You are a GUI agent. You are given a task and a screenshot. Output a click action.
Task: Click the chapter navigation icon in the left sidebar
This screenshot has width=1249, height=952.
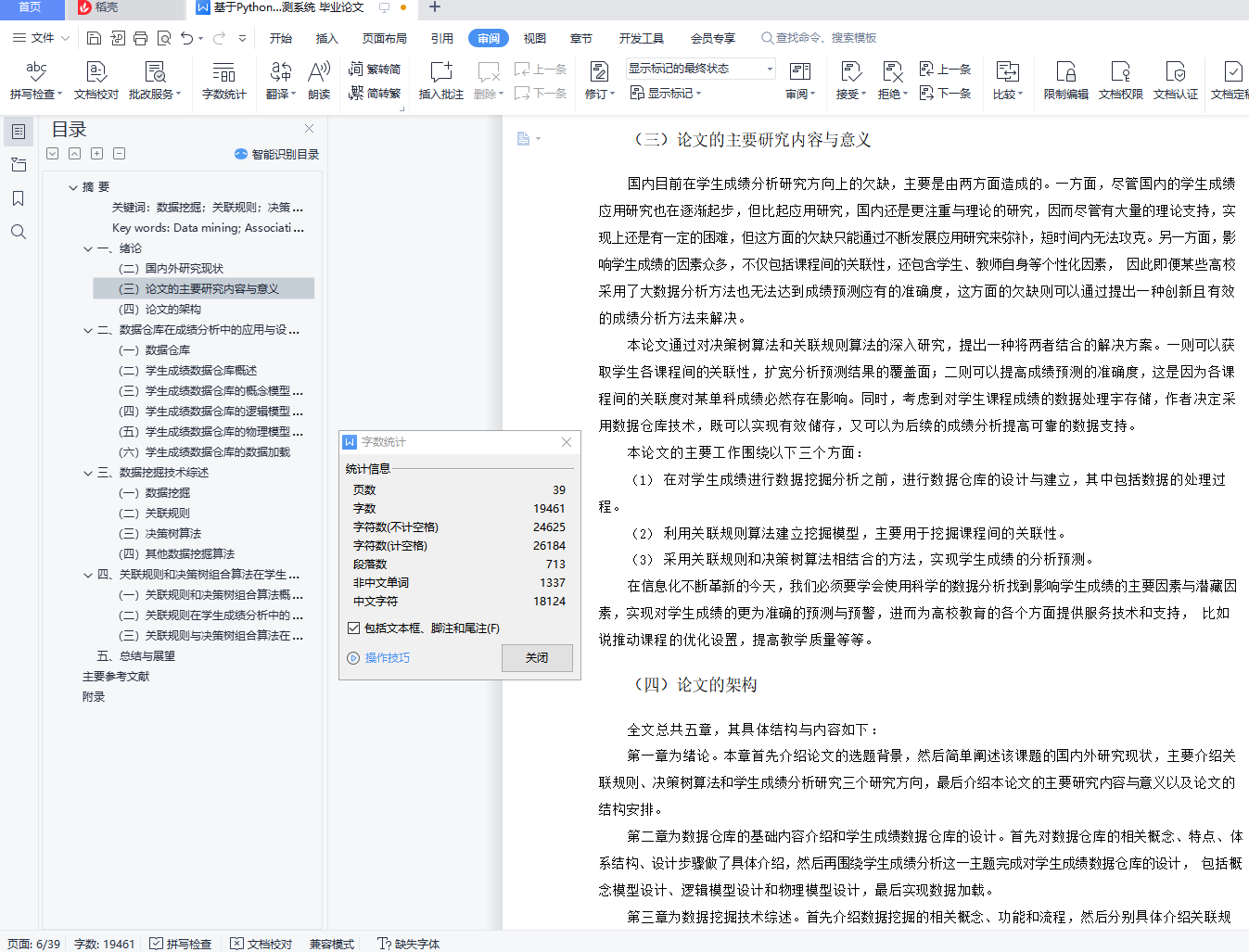coord(19,165)
